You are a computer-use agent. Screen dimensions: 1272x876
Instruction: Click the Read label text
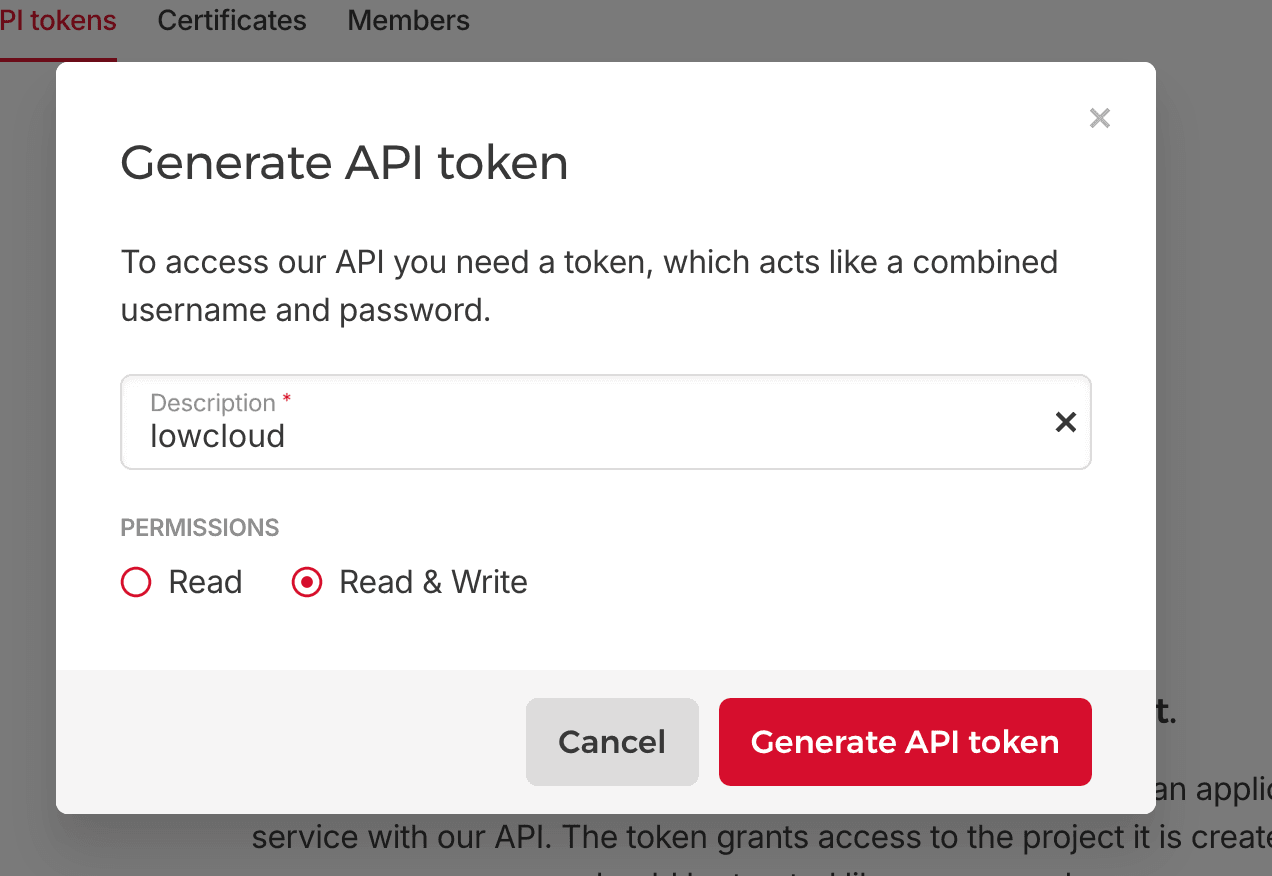tap(206, 581)
